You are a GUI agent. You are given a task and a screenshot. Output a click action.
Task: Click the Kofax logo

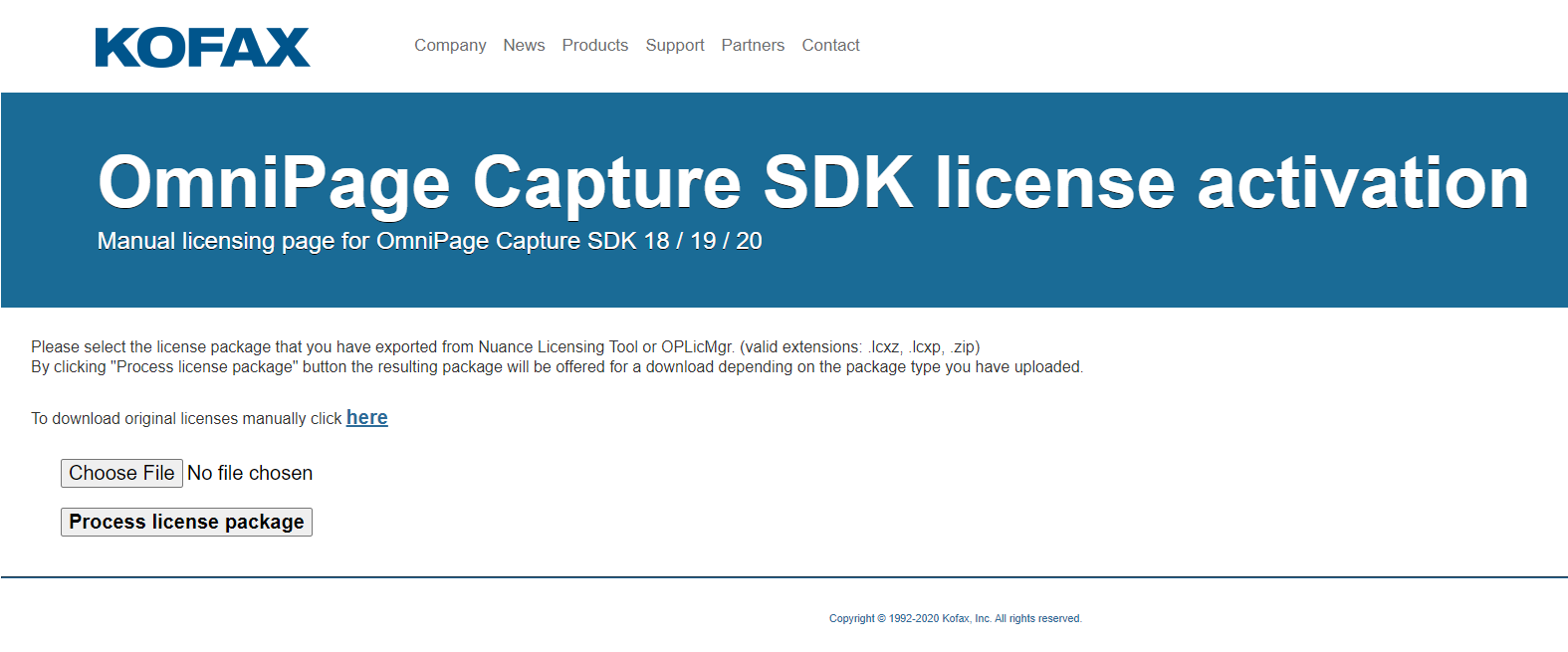[202, 47]
